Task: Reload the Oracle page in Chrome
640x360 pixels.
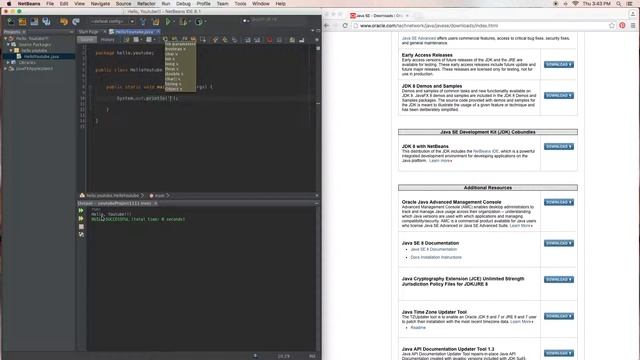Action: tap(345, 25)
